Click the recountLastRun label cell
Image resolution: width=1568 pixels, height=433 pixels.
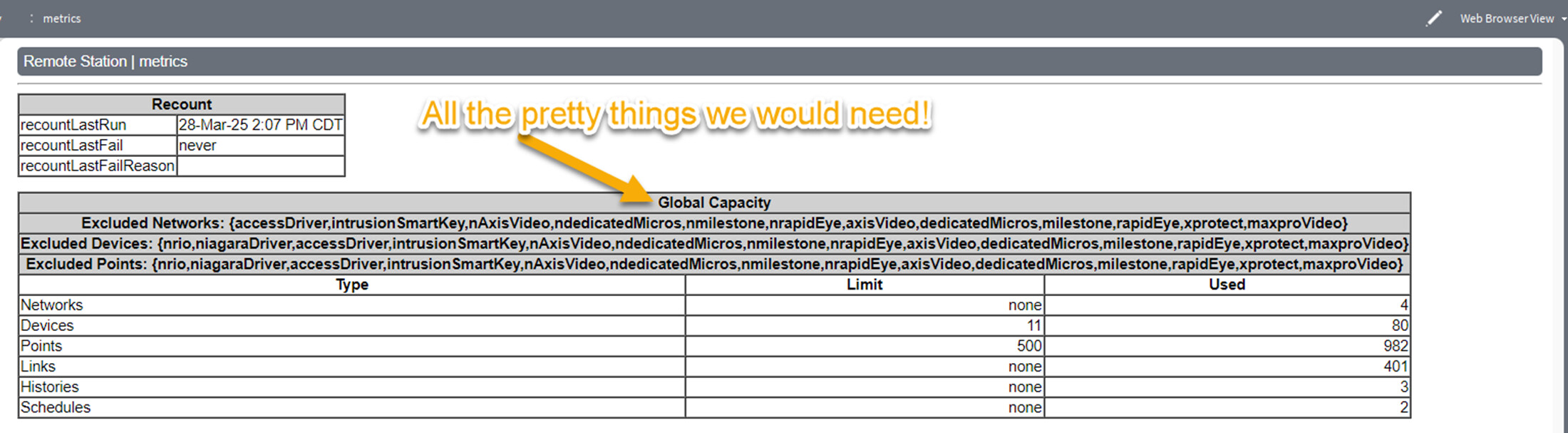coord(73,125)
